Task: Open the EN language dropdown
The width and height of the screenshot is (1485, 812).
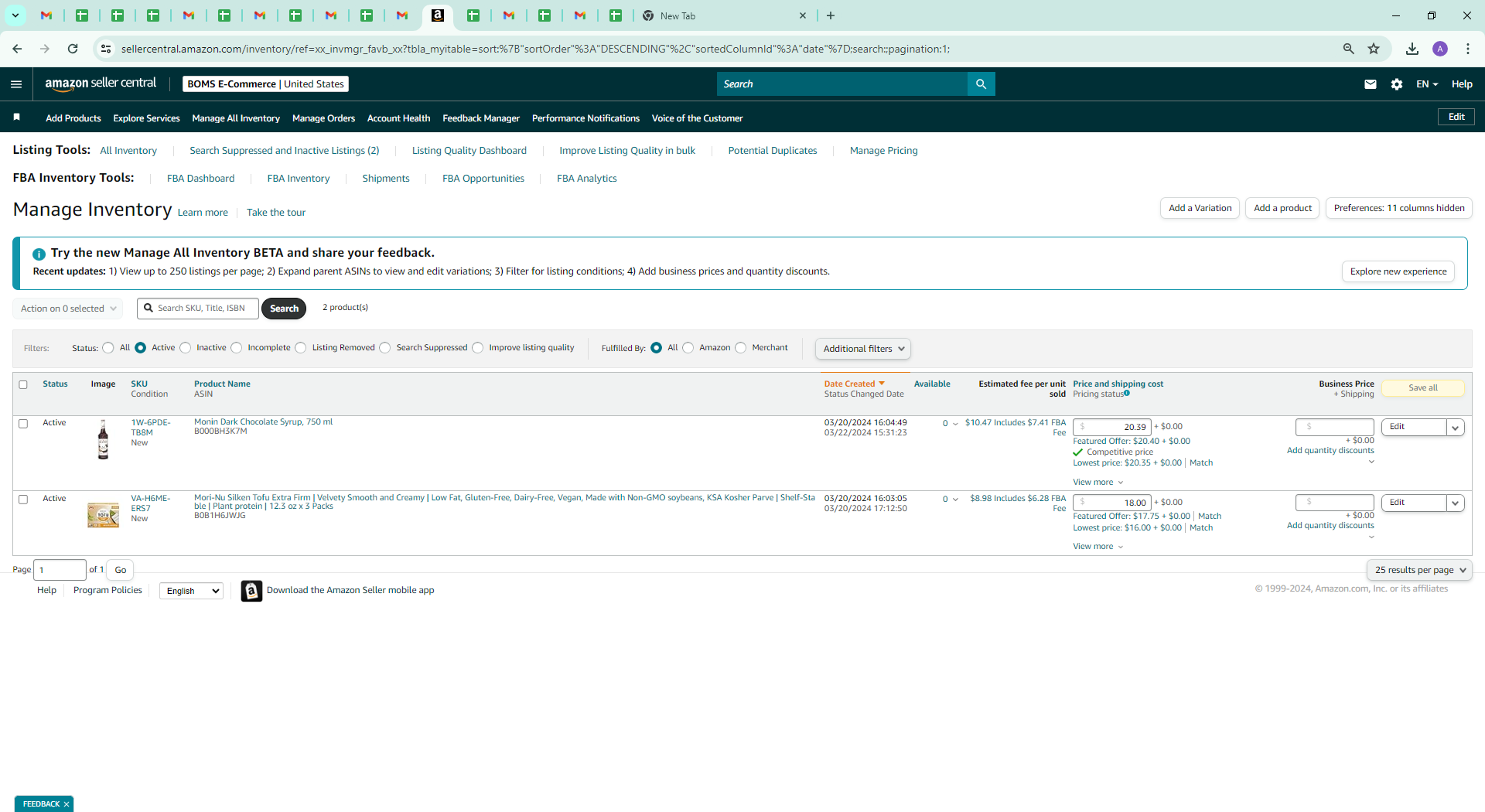Action: pyautogui.click(x=1427, y=84)
